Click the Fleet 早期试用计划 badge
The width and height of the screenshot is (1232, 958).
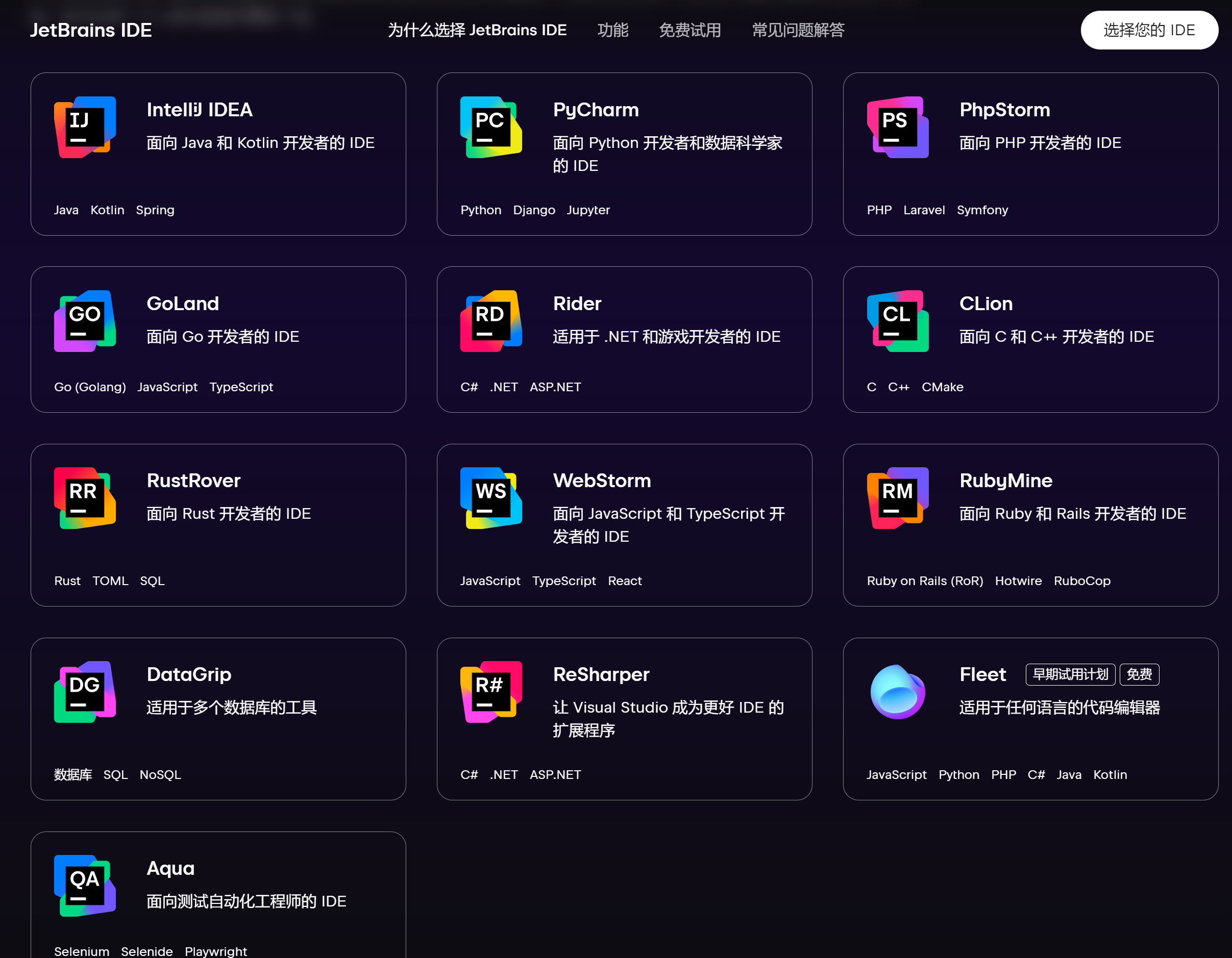1070,674
